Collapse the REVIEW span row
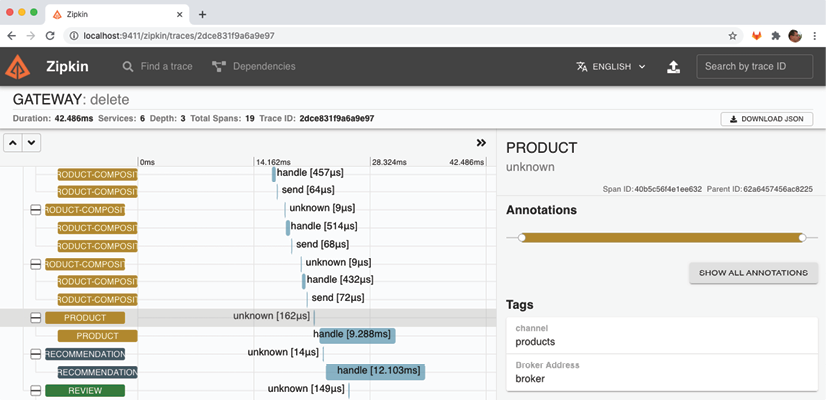Image resolution: width=826 pixels, height=400 pixels. point(35,391)
